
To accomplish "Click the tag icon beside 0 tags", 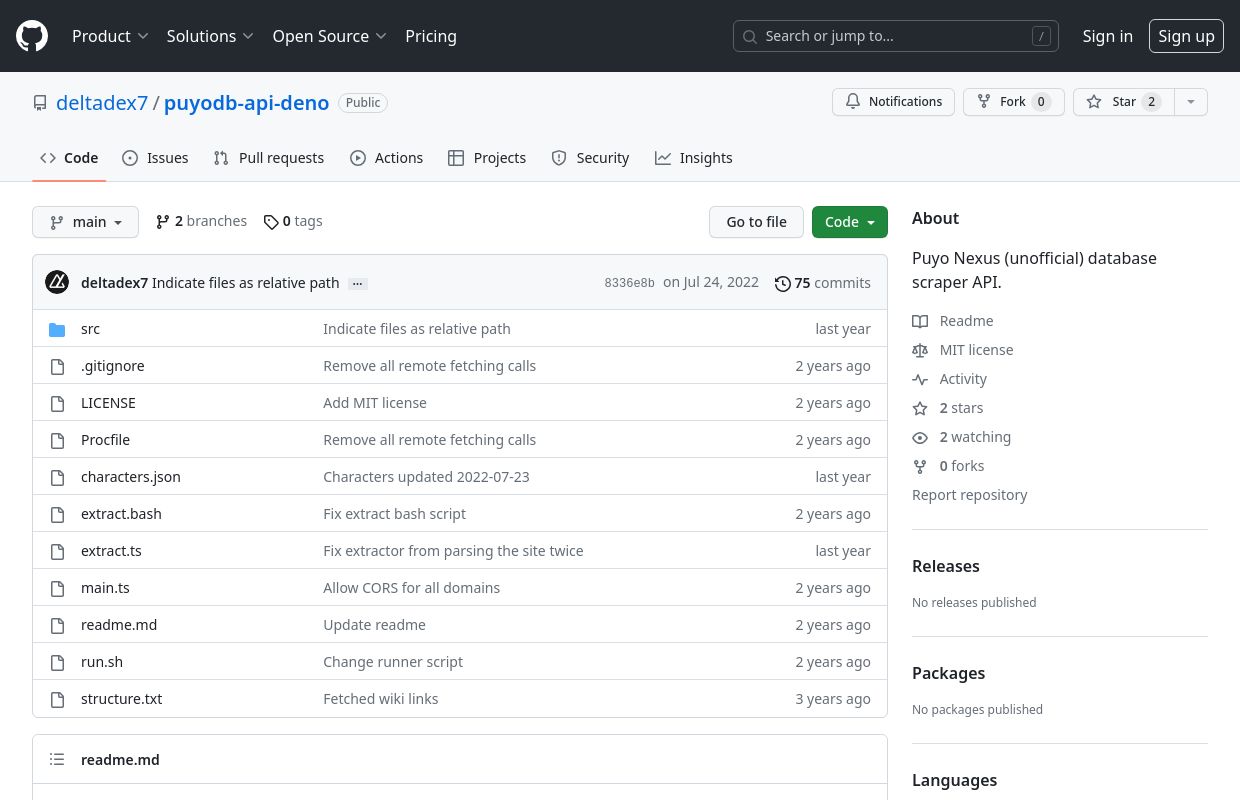I will click(271, 222).
